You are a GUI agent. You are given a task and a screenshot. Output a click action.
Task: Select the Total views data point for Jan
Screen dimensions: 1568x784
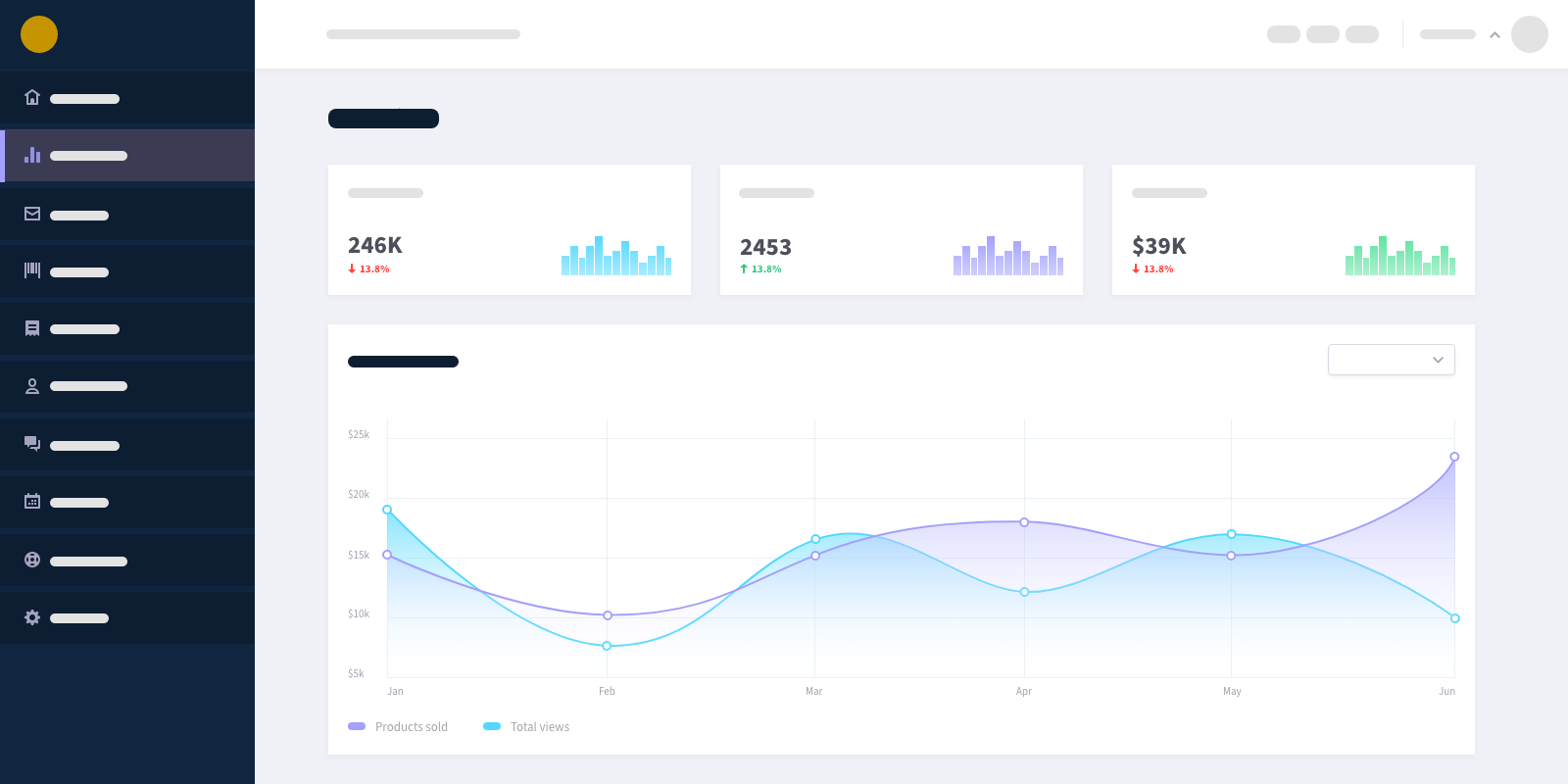(x=387, y=510)
